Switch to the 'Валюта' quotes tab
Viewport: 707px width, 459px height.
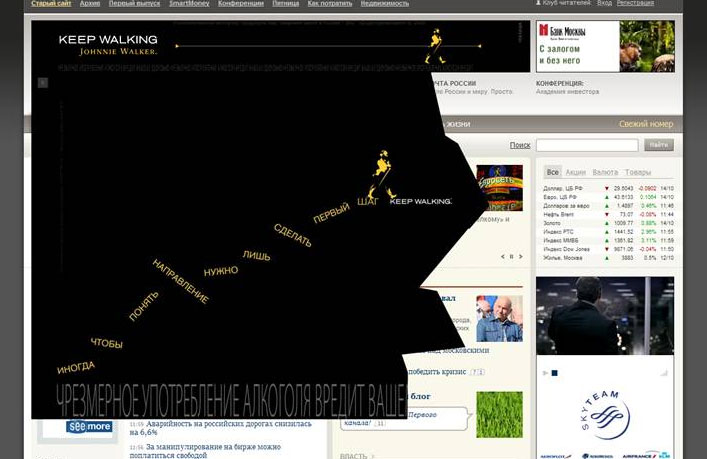[605, 172]
